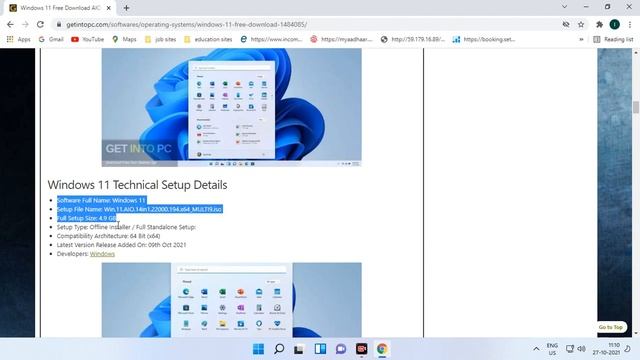Open the http://59.179.16.89 bookmark

(x=413, y=39)
